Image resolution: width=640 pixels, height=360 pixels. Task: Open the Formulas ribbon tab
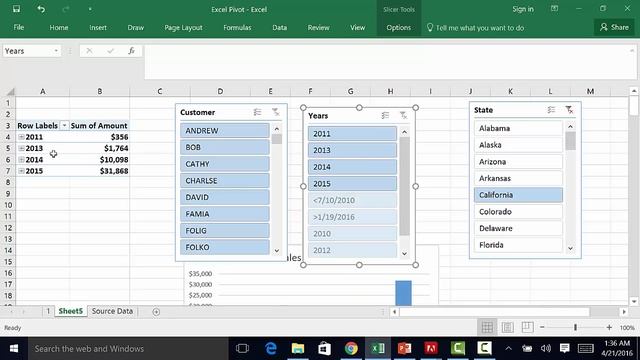point(237,28)
